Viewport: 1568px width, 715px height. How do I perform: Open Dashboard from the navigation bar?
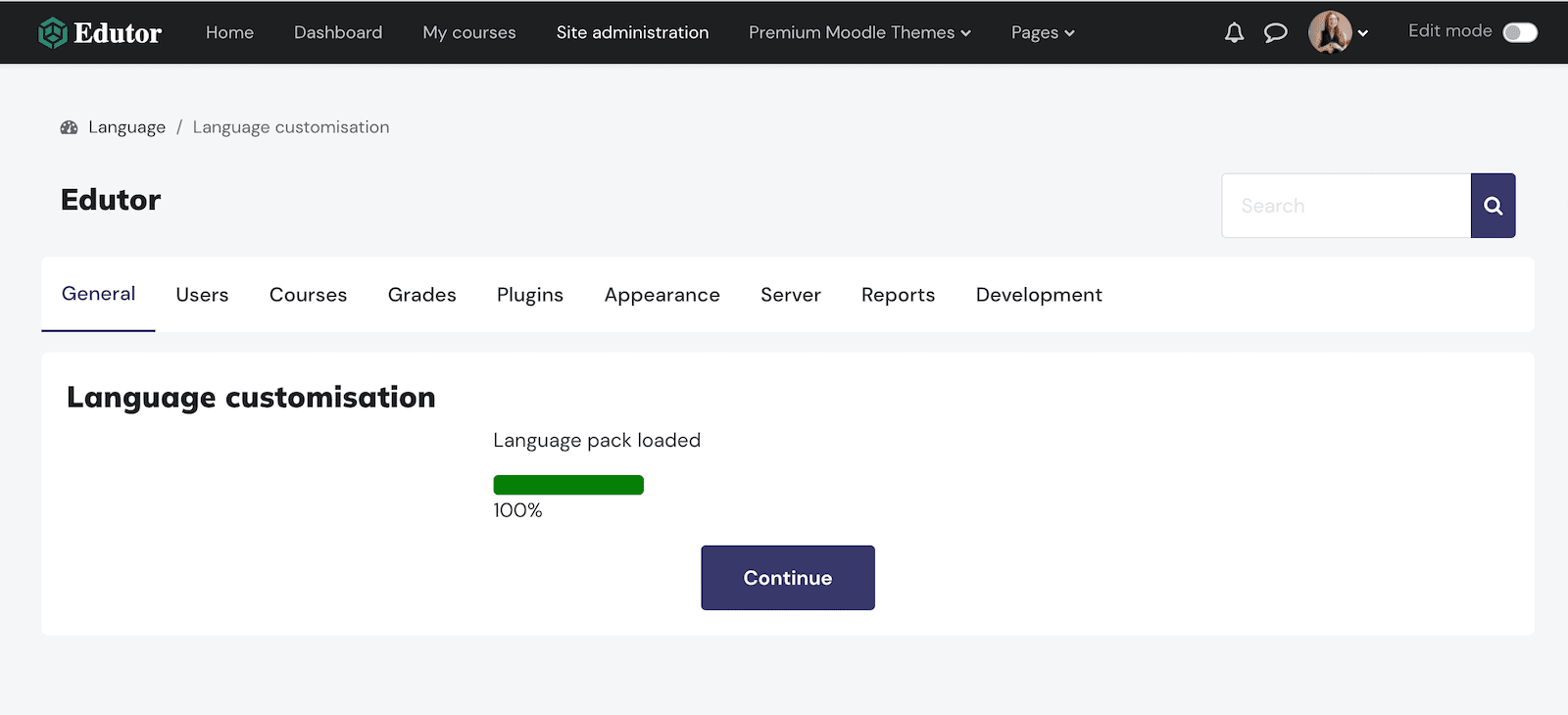[338, 32]
